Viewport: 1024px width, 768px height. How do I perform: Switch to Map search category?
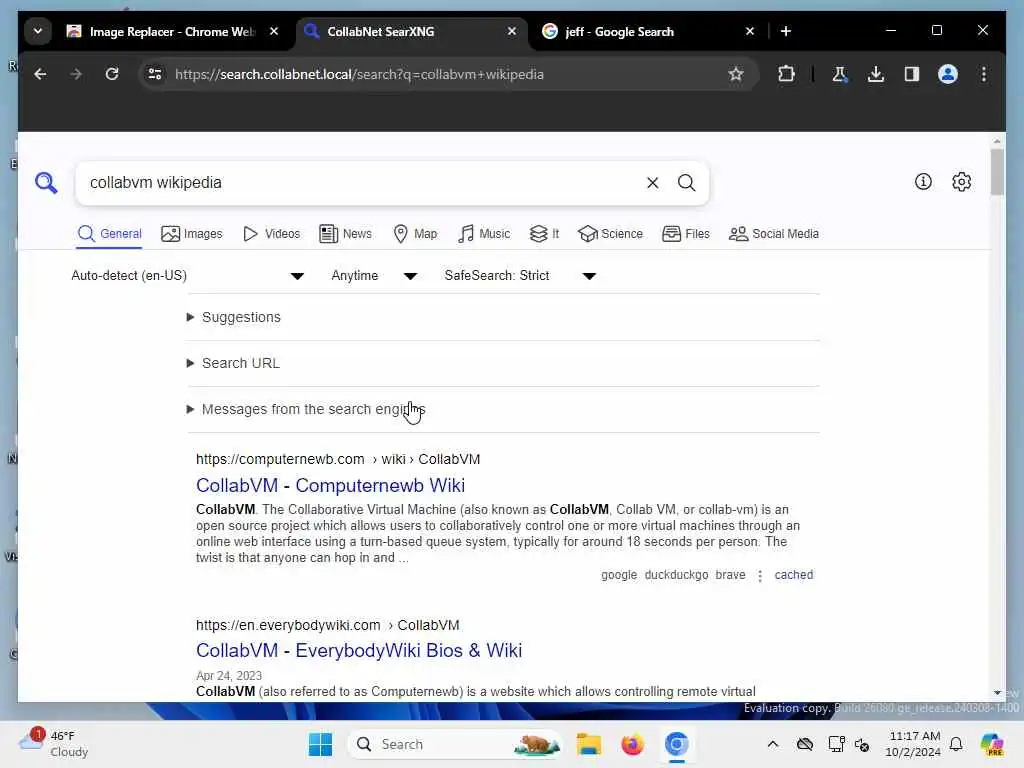pos(415,234)
